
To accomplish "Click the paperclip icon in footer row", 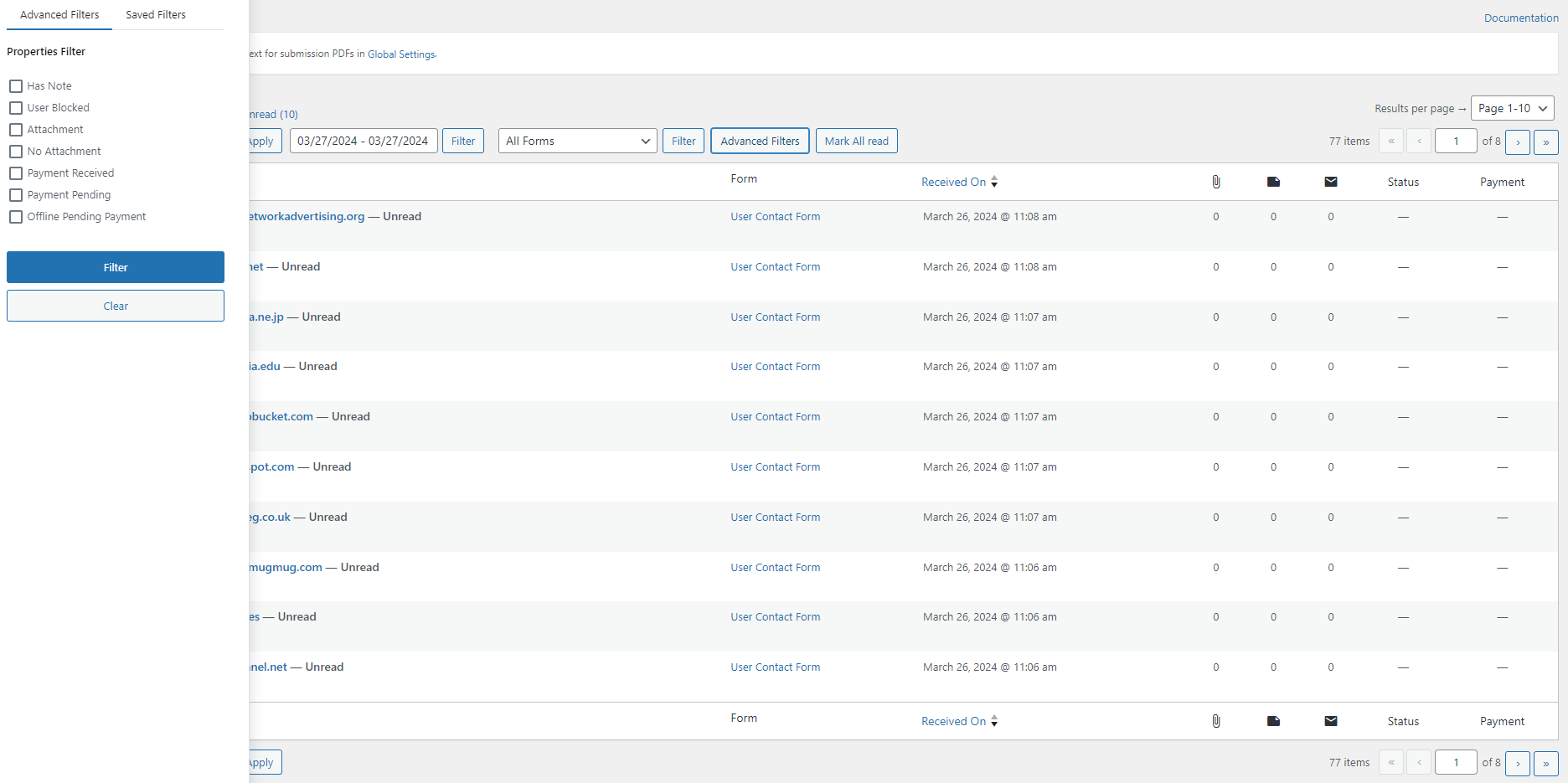I will pos(1216,721).
